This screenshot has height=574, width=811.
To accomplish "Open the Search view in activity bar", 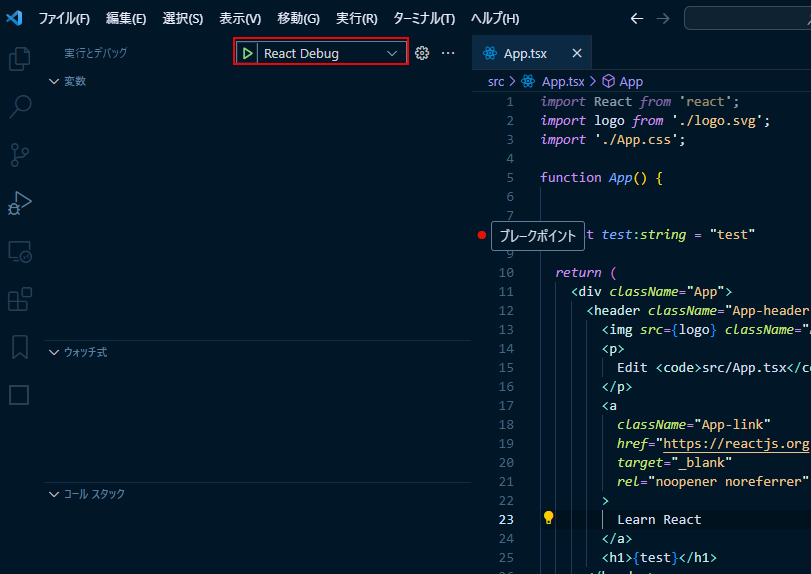I will [x=20, y=107].
